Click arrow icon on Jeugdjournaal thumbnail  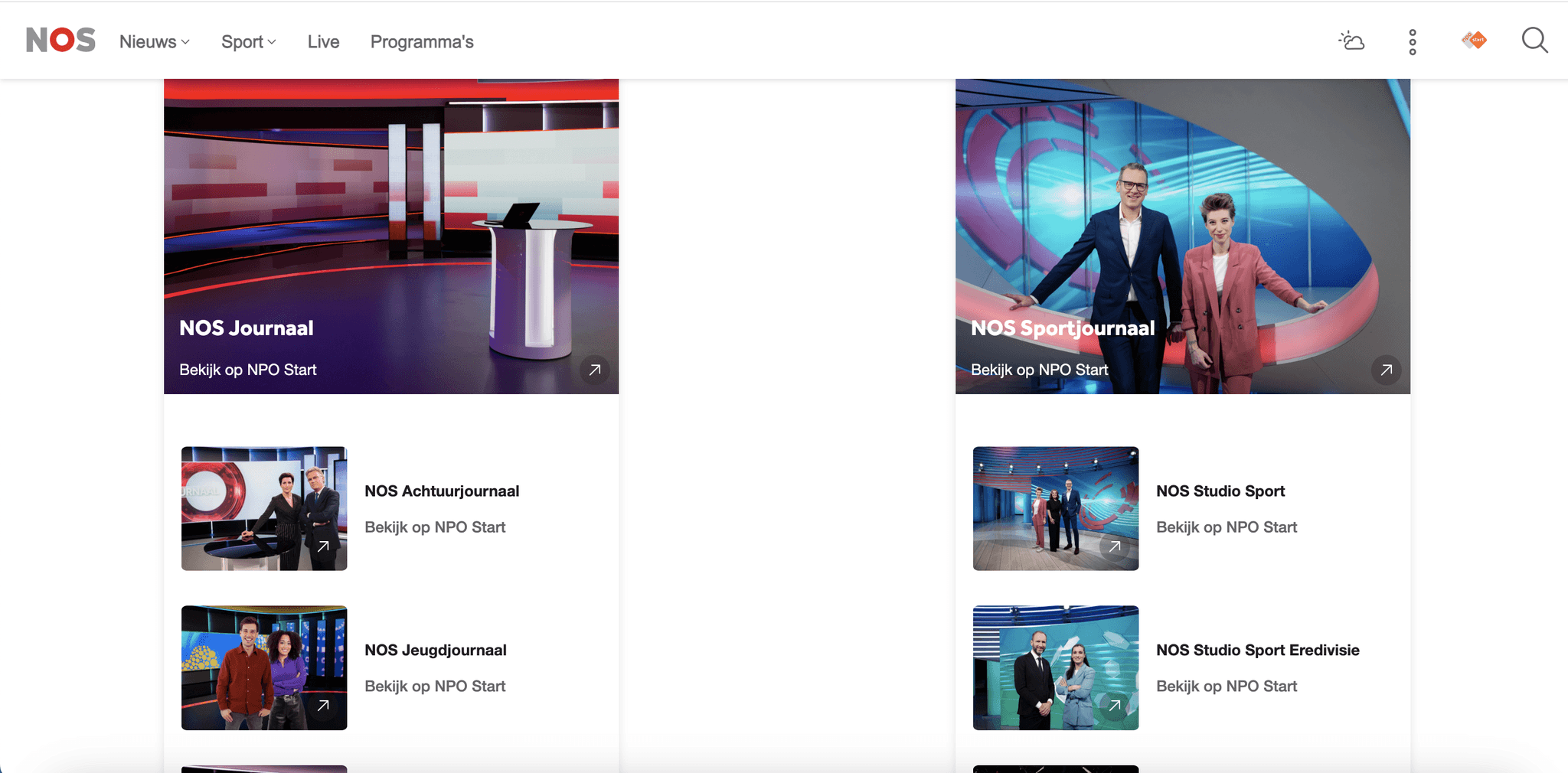(323, 706)
